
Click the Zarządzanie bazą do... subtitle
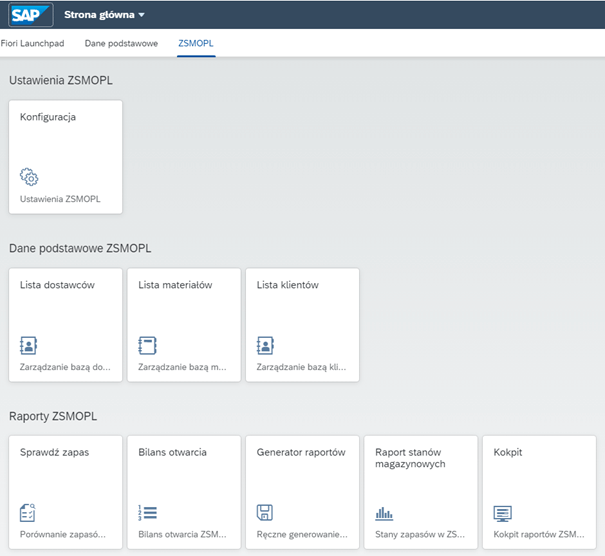point(65,367)
